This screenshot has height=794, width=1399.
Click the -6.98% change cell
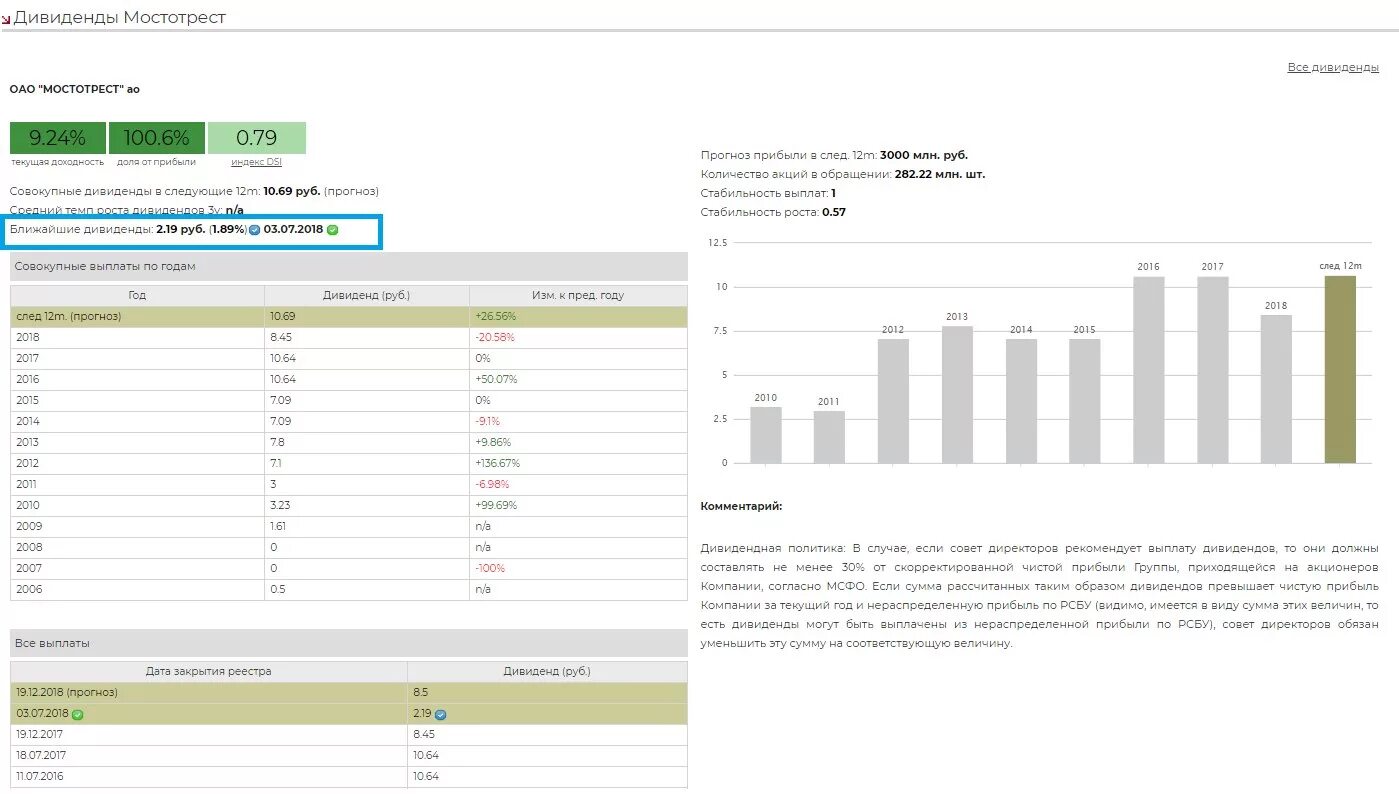pyautogui.click(x=578, y=484)
